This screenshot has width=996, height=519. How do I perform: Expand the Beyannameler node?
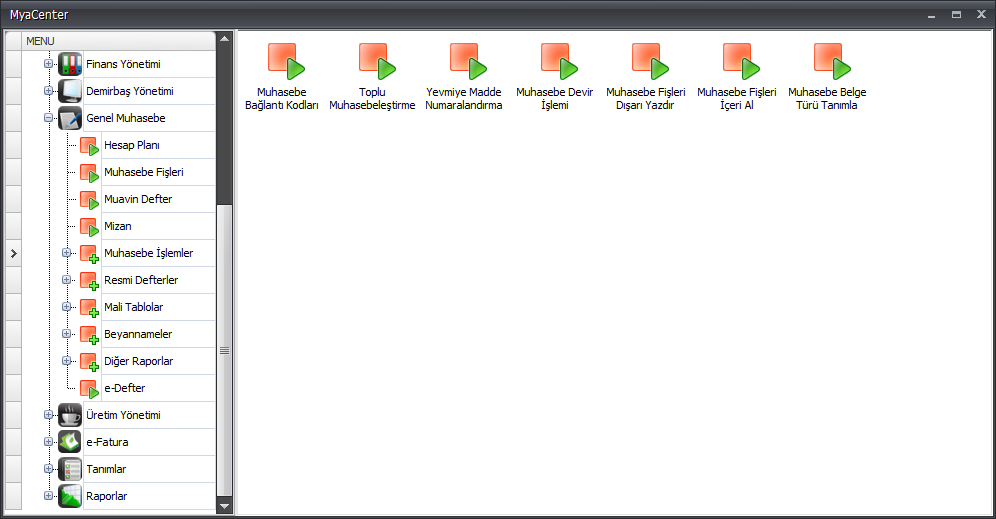(x=66, y=334)
